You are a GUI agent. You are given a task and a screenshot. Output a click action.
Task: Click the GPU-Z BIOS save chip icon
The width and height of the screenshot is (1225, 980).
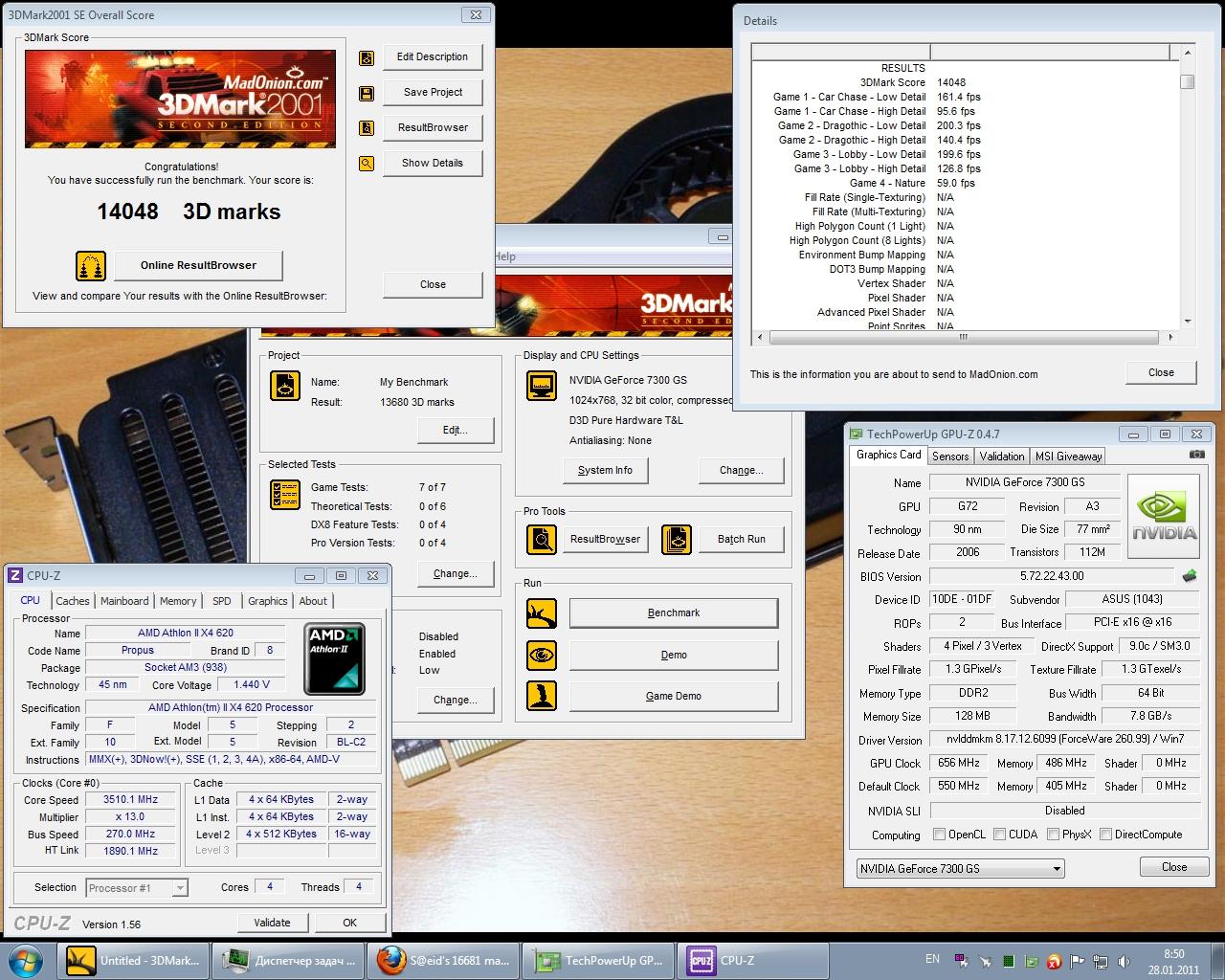pos(1190,576)
